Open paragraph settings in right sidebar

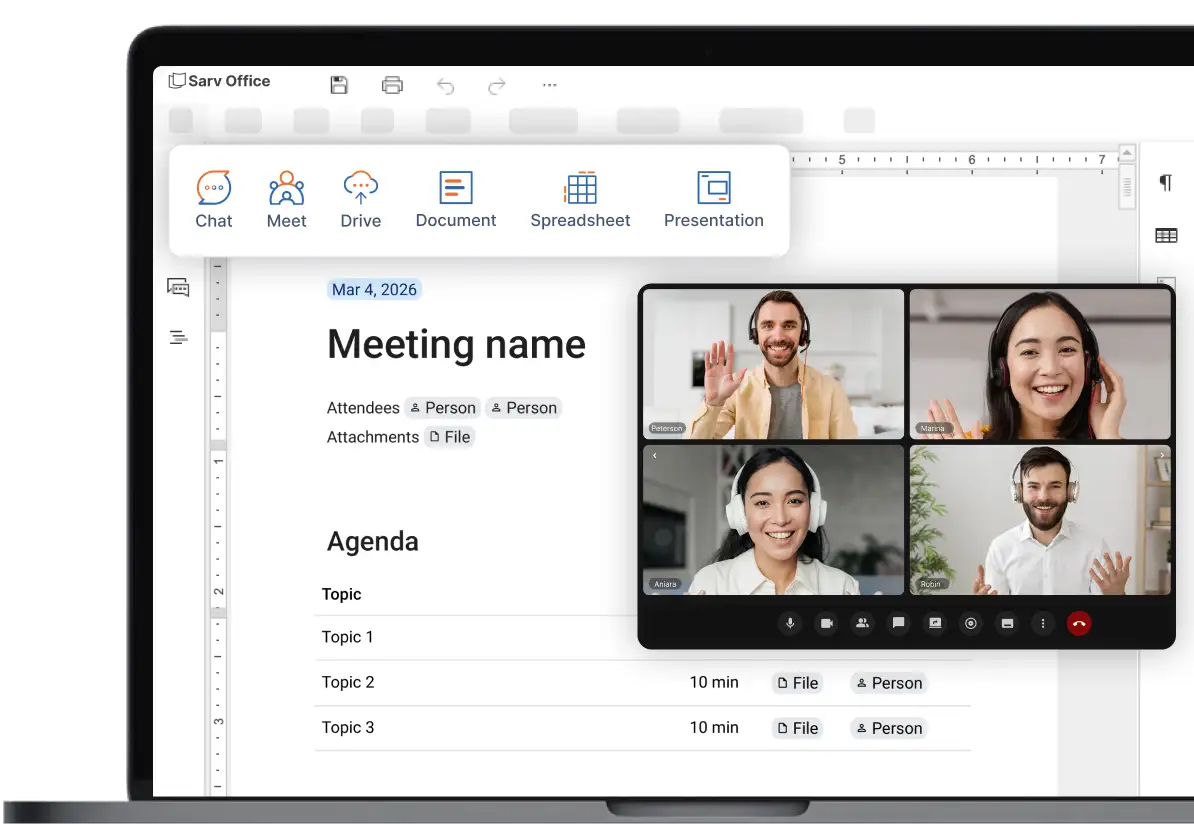pyautogui.click(x=1165, y=182)
